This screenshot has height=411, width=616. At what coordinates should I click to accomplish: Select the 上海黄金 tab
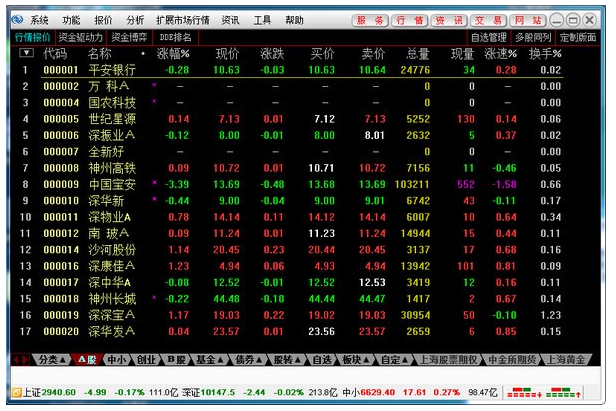pyautogui.click(x=566, y=360)
